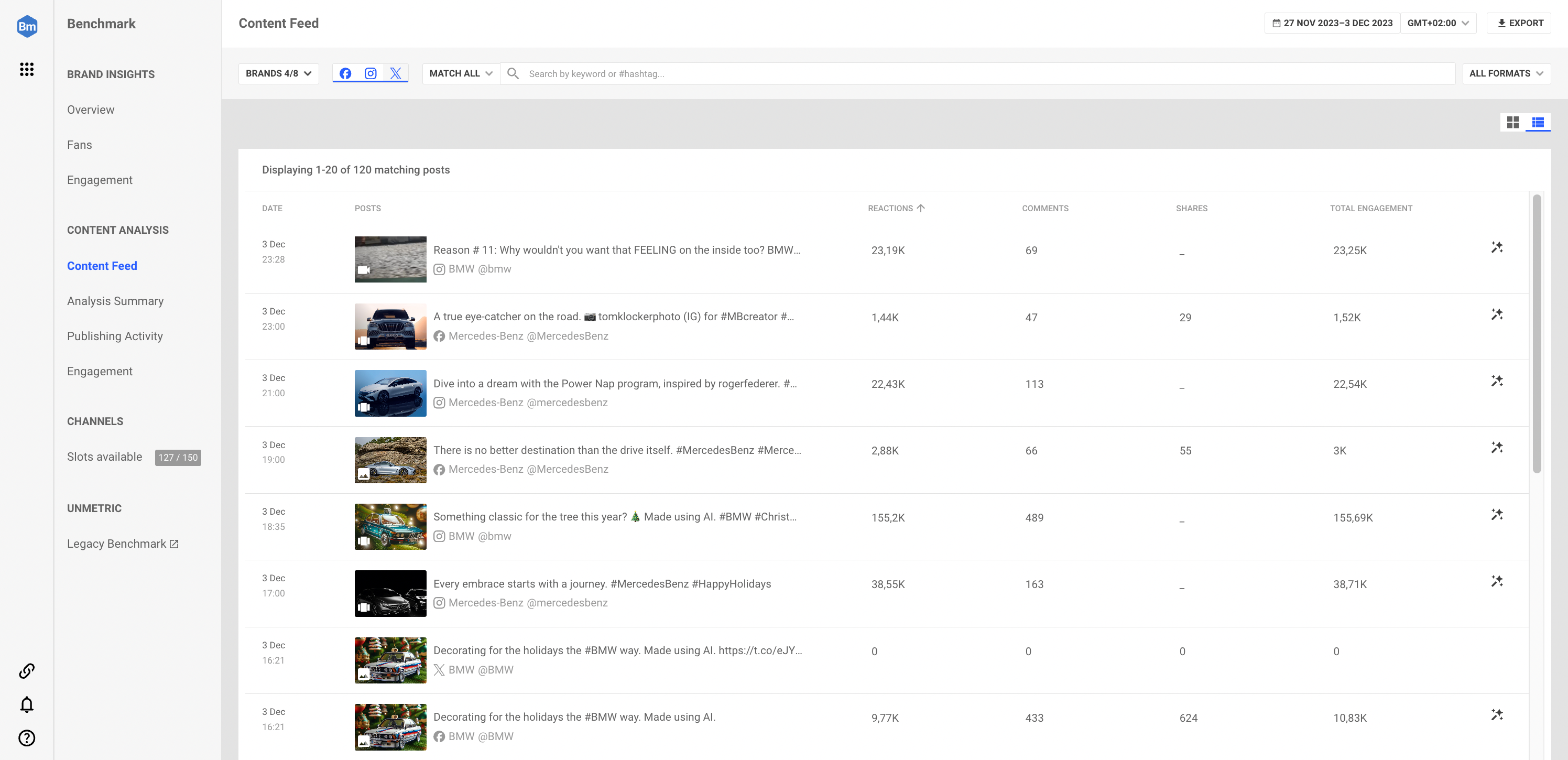The width and height of the screenshot is (1568, 760).
Task: Open Legacy Benchmark external link
Action: [122, 544]
